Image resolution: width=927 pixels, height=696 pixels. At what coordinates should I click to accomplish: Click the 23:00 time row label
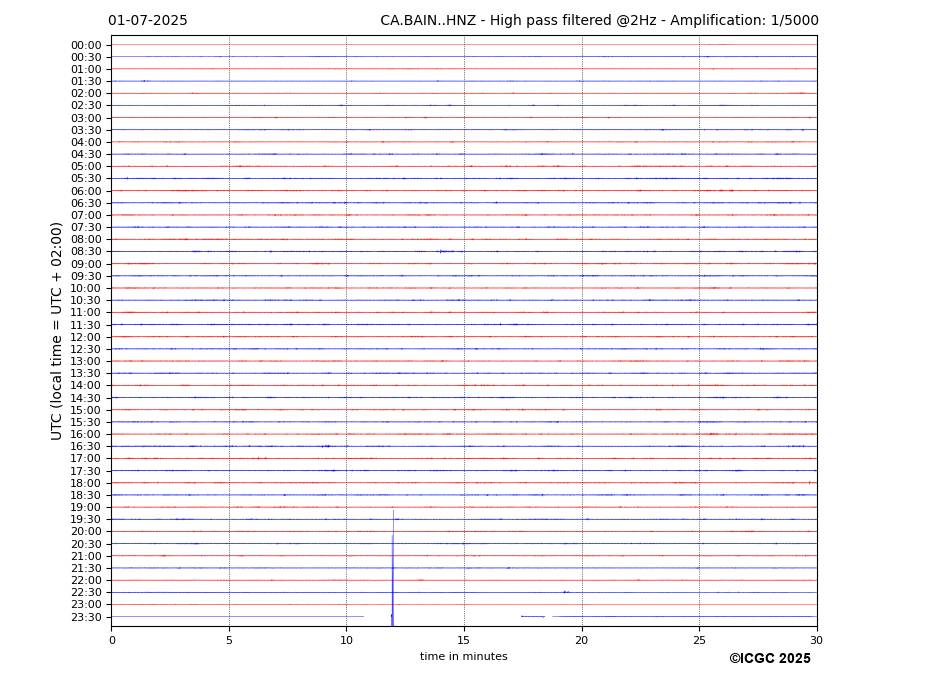click(x=86, y=605)
